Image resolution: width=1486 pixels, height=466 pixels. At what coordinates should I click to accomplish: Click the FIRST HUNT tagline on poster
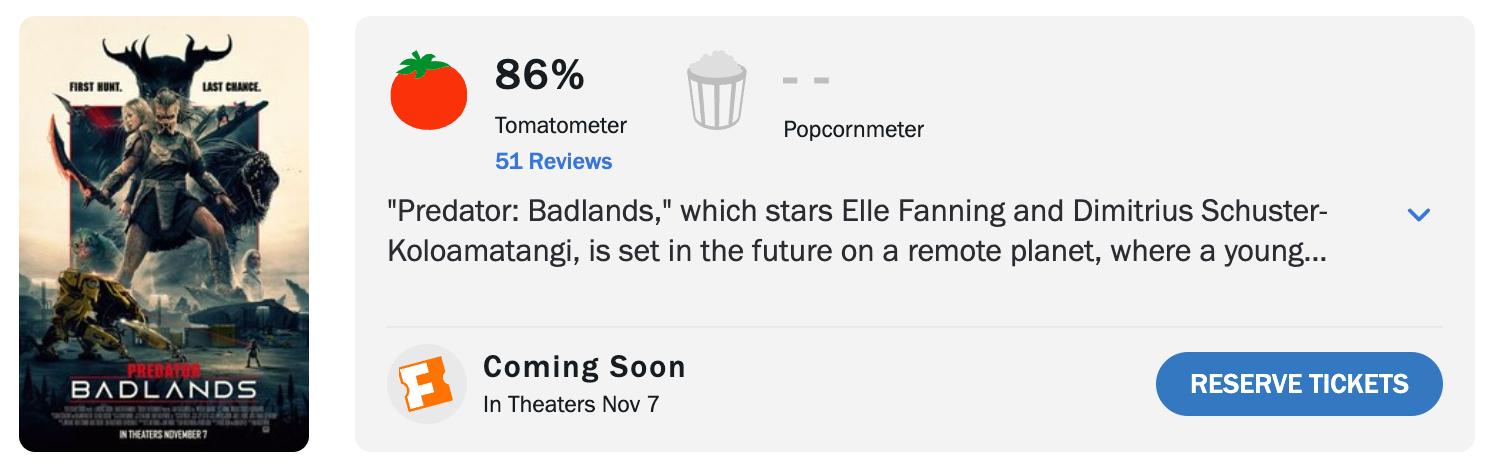click(97, 87)
